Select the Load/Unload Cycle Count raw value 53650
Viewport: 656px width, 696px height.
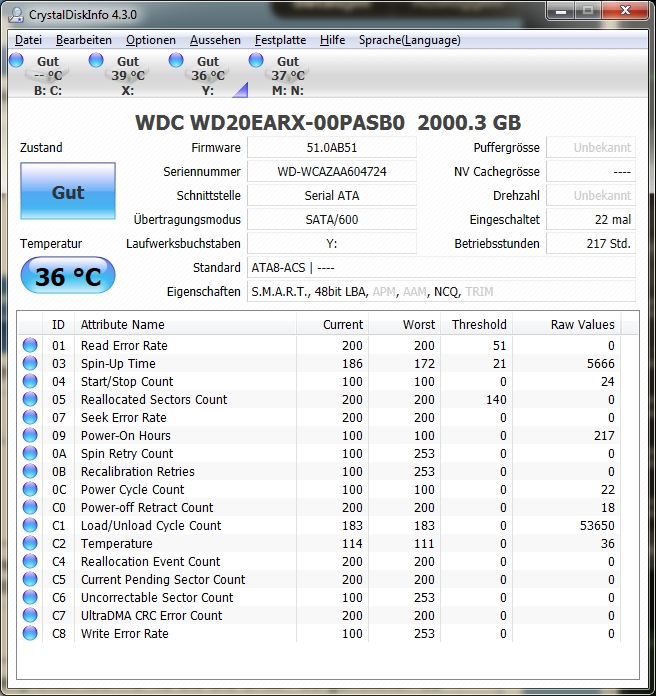(x=597, y=526)
